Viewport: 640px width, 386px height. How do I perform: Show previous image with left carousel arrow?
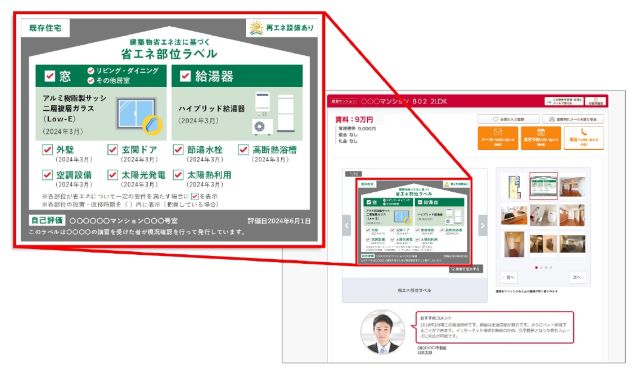[x=347, y=225]
